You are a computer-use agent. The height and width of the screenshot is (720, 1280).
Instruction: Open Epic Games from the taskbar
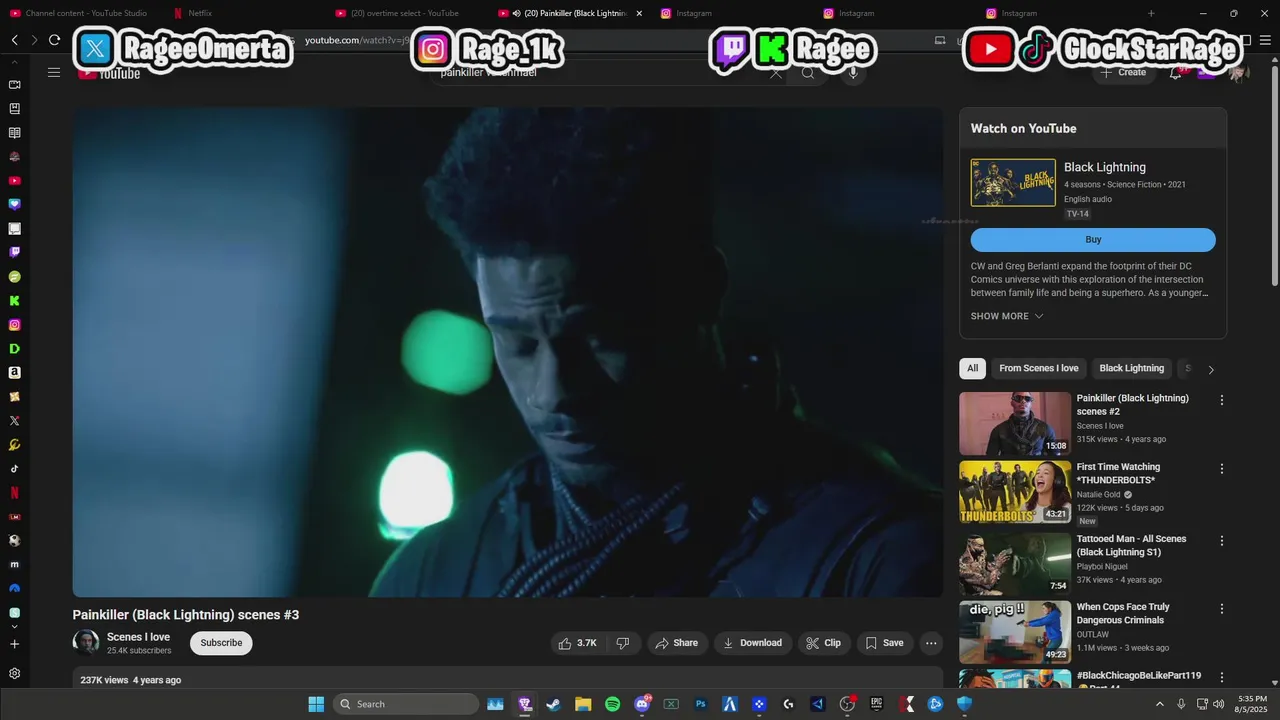[877, 704]
